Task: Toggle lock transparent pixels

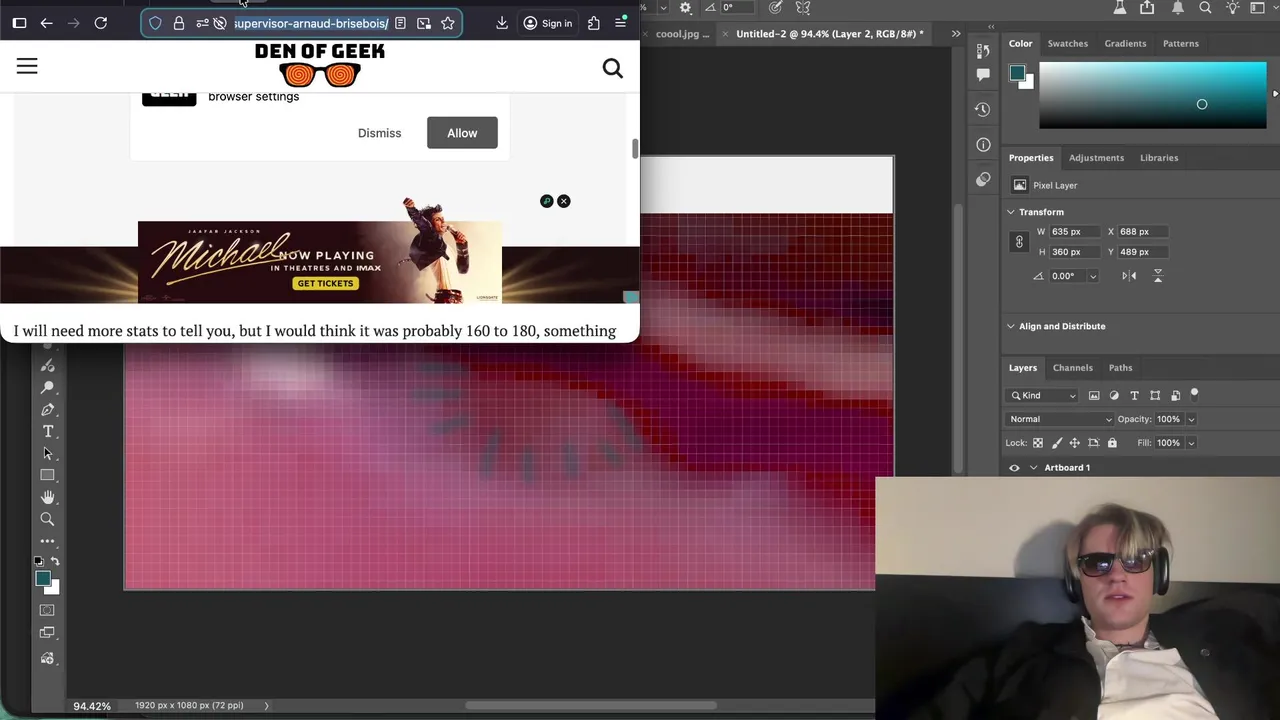Action: coord(1038,443)
